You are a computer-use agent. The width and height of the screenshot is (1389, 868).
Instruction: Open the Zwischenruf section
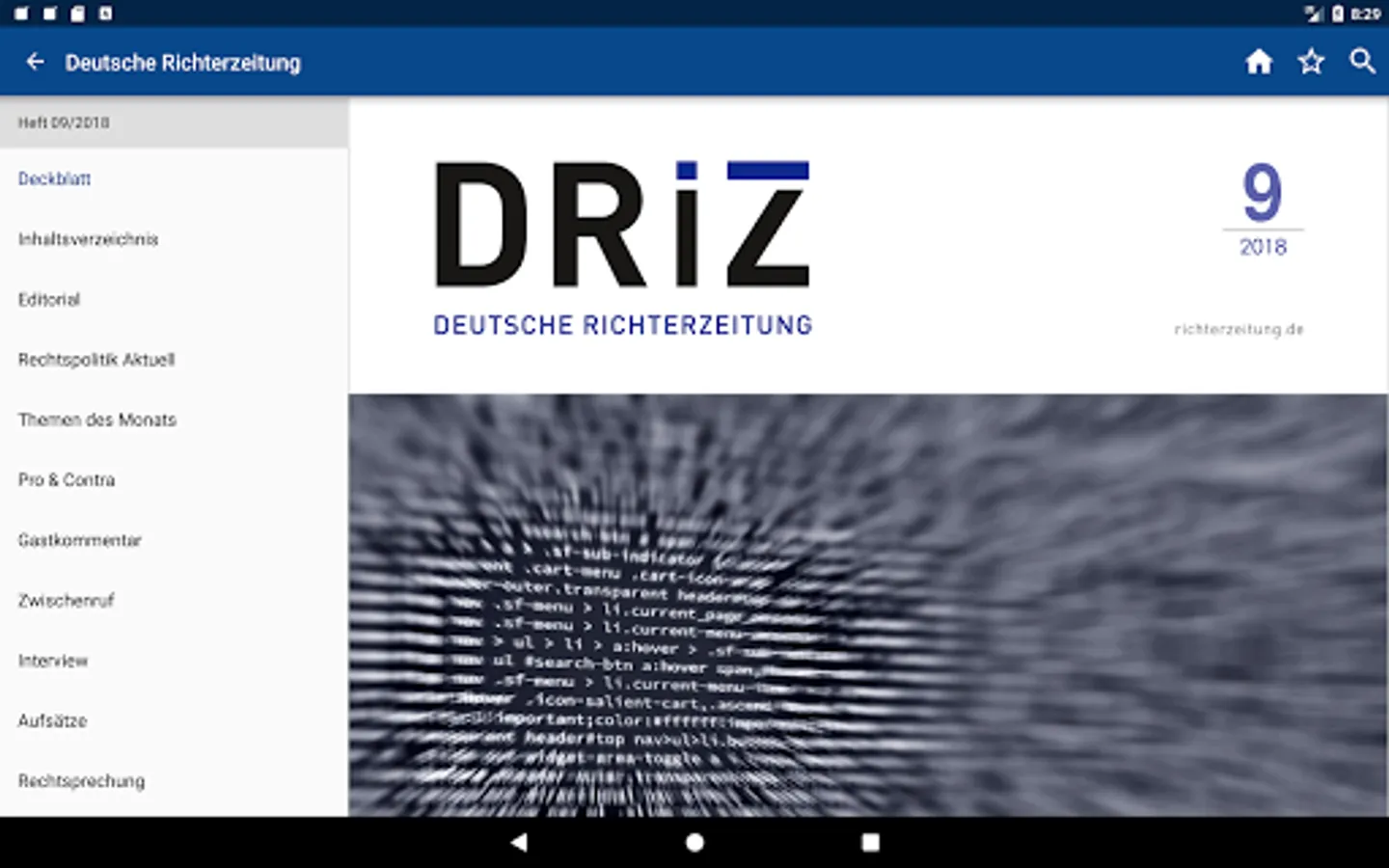[174, 600]
